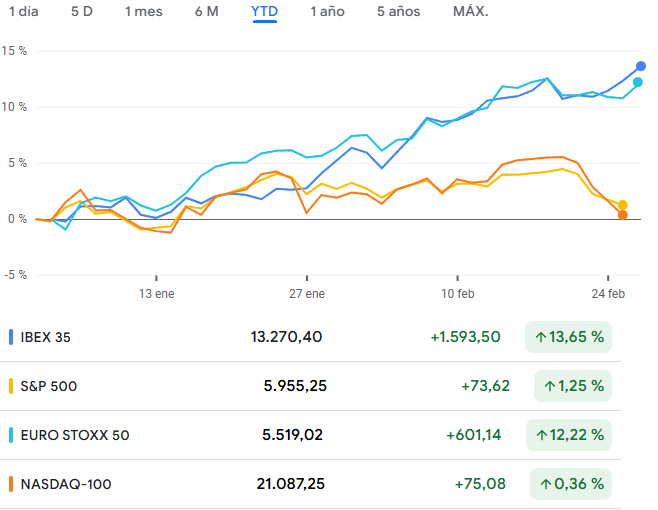The height and width of the screenshot is (510, 658).
Task: Click the NASDAQ-100 orange color marker
Action: tap(11, 484)
